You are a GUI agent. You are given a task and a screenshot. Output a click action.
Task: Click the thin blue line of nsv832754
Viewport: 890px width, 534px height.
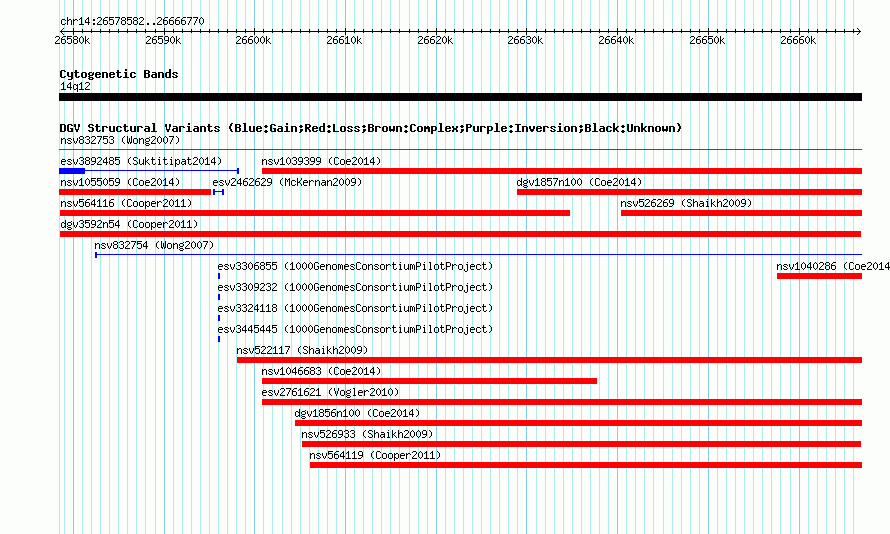[x=478, y=255]
